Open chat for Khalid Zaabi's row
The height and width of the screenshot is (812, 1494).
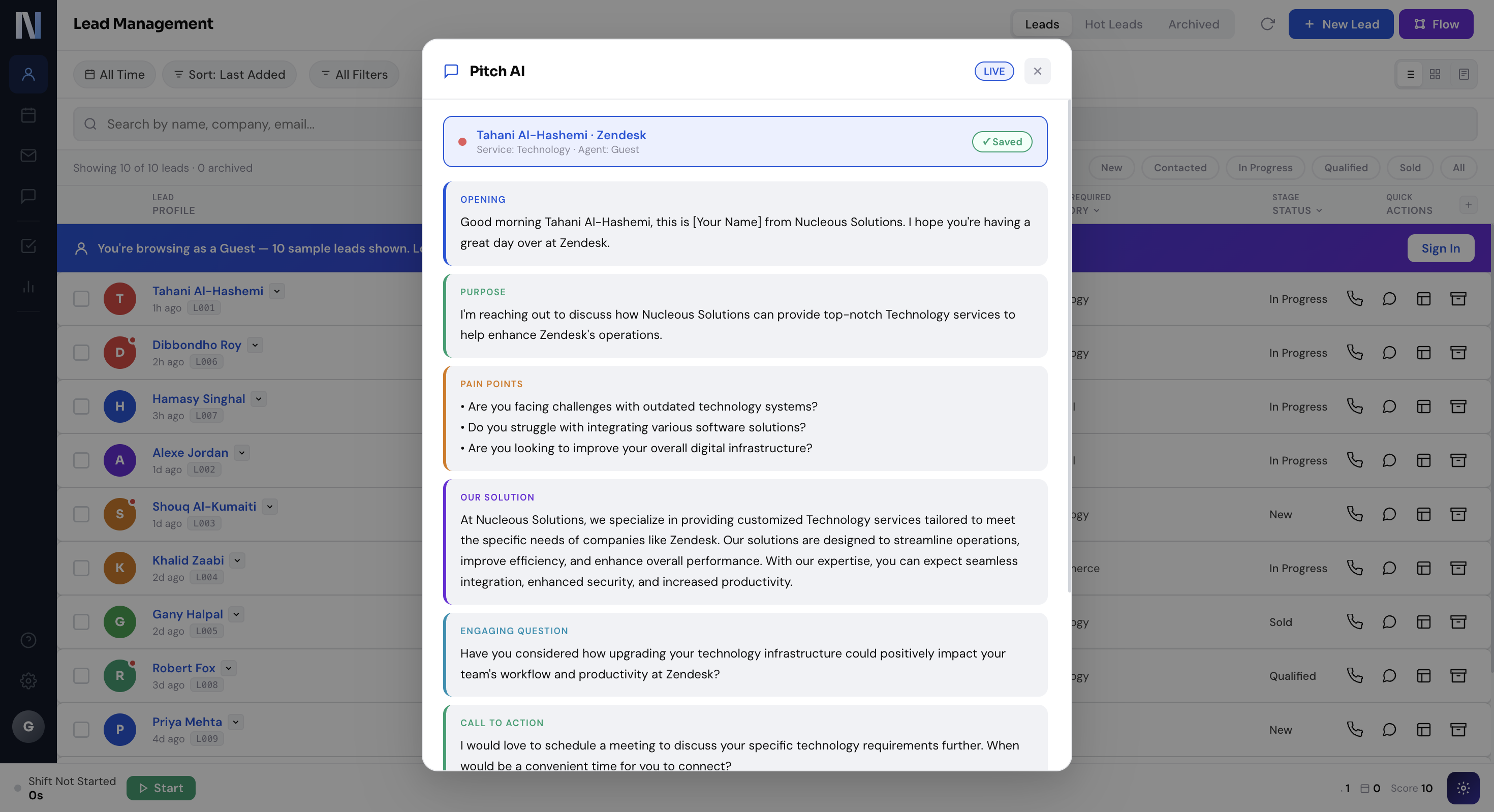tap(1389, 569)
